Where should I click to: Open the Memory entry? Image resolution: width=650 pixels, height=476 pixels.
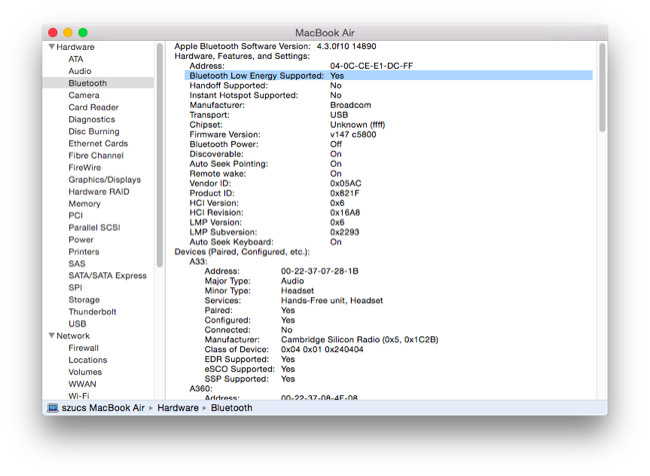click(x=85, y=204)
